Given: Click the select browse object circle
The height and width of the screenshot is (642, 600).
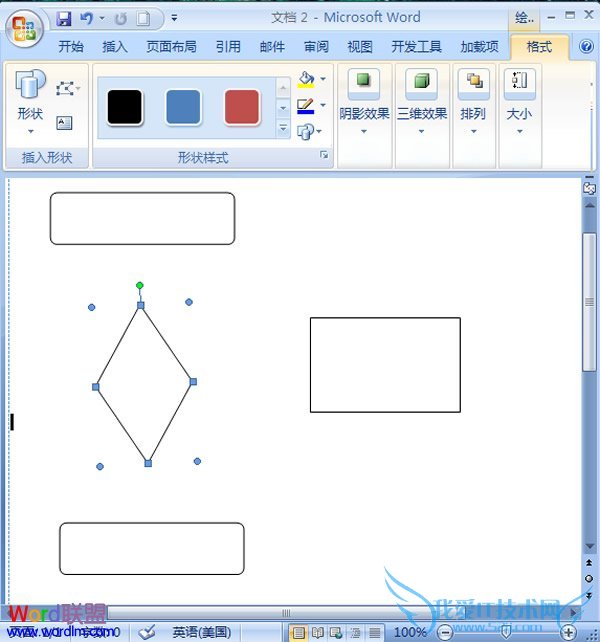Looking at the screenshot, I should [x=589, y=579].
